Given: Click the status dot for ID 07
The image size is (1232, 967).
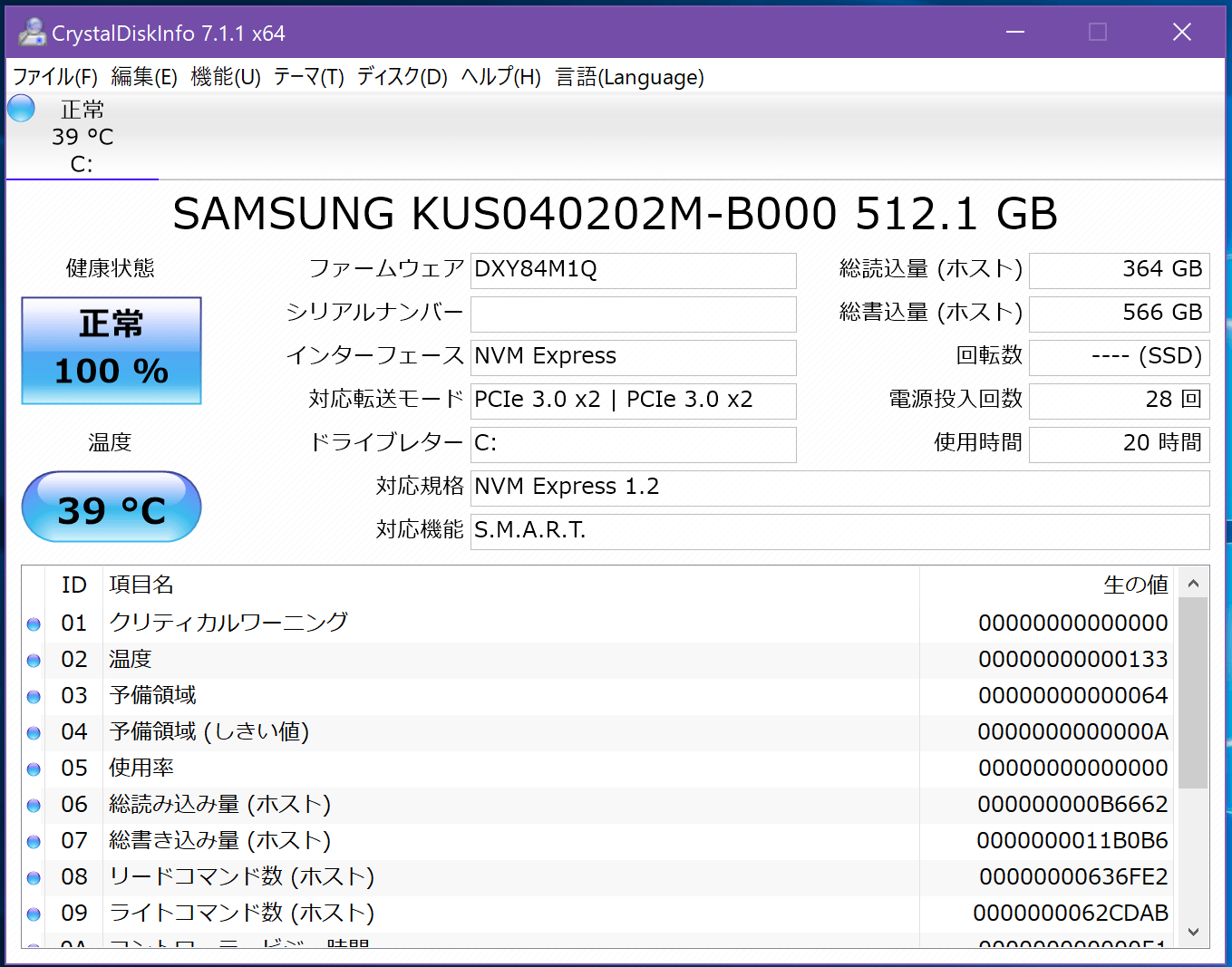Looking at the screenshot, I should [x=34, y=842].
